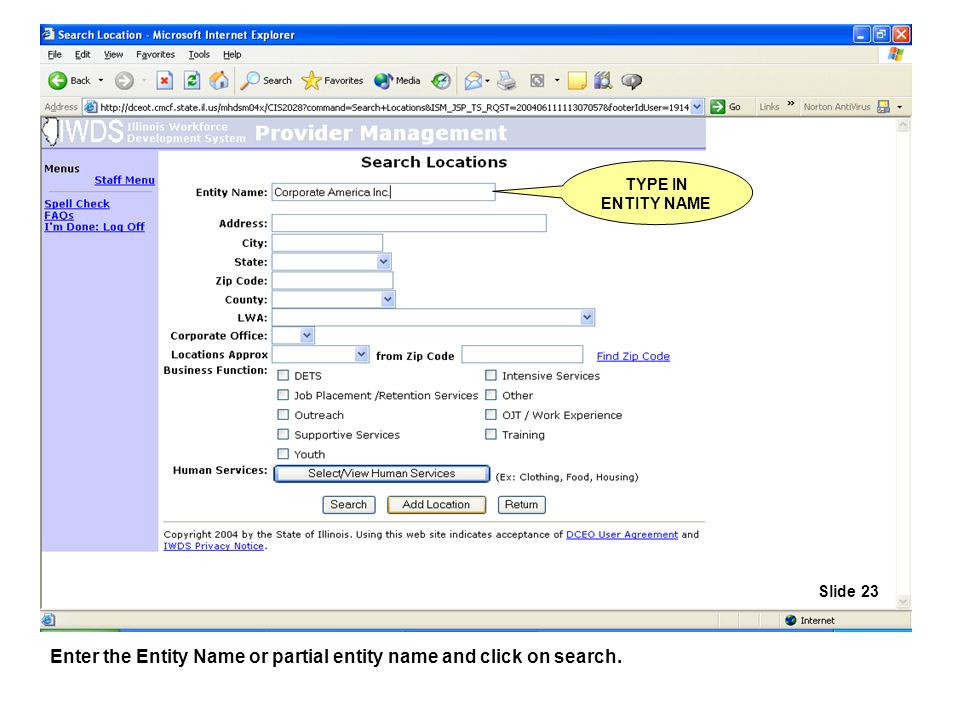Viewport: 960px width, 720px height.
Task: Click I'm Done: Log Off link
Action: (94, 227)
